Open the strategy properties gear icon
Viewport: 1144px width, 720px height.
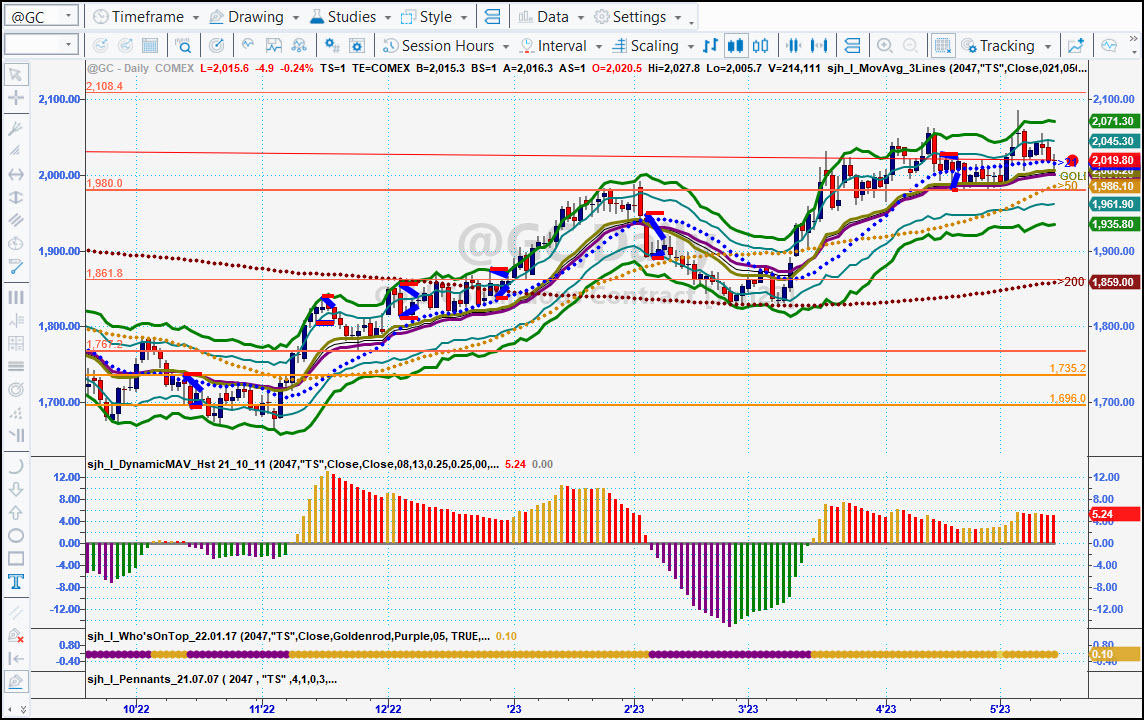pos(331,46)
